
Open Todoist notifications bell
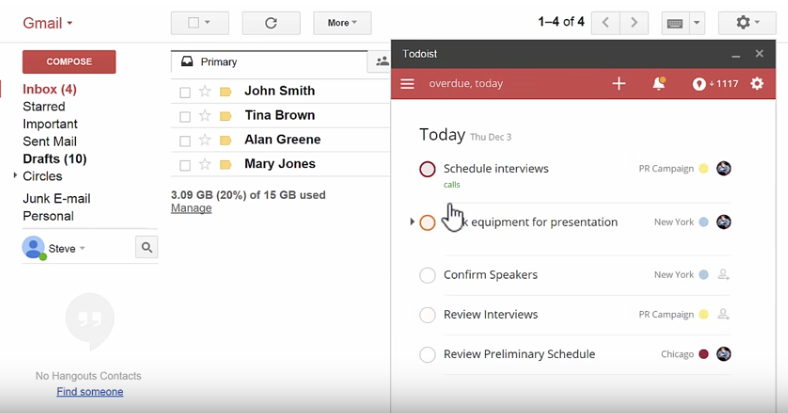point(659,84)
